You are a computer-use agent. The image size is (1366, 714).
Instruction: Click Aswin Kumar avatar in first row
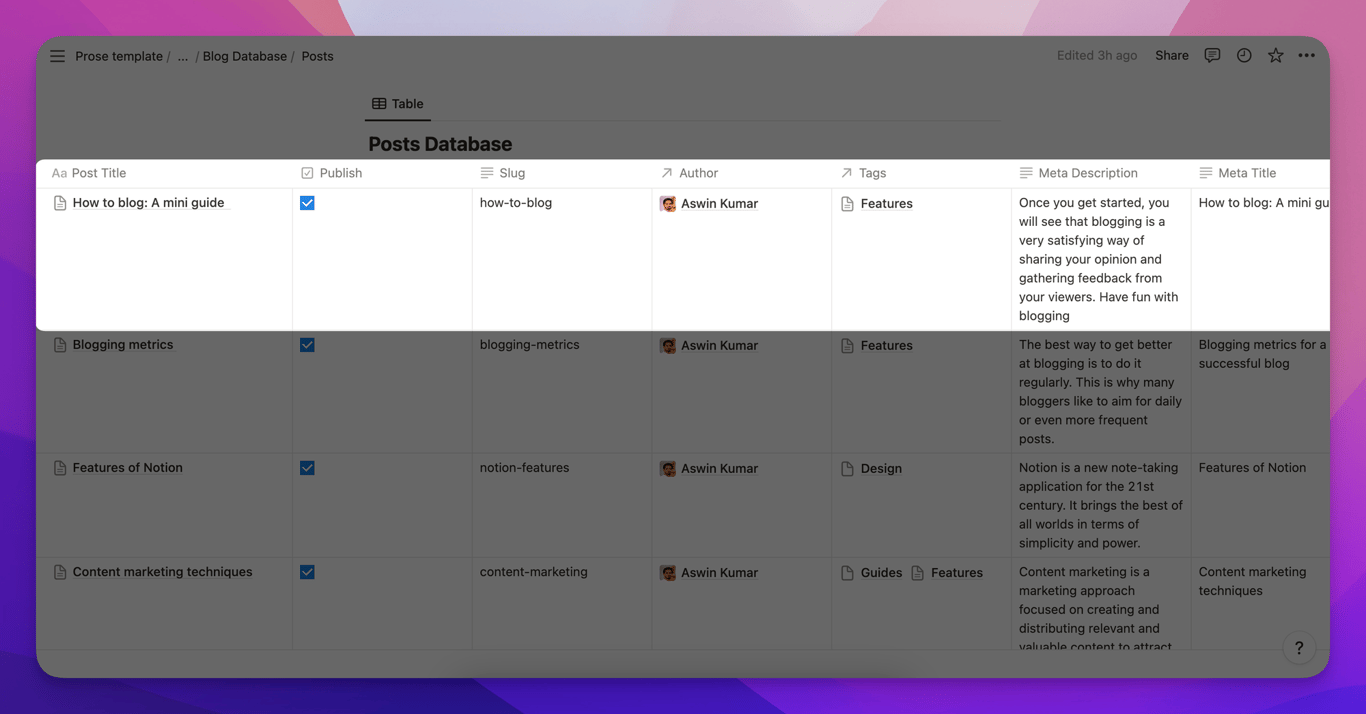[x=668, y=204]
